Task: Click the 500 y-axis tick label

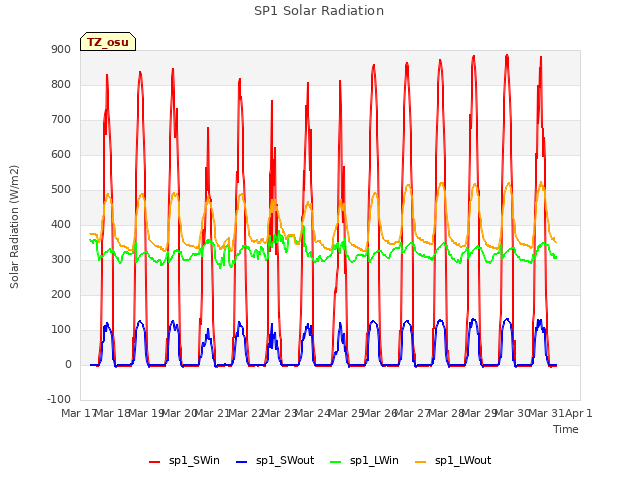Action: click(x=61, y=190)
